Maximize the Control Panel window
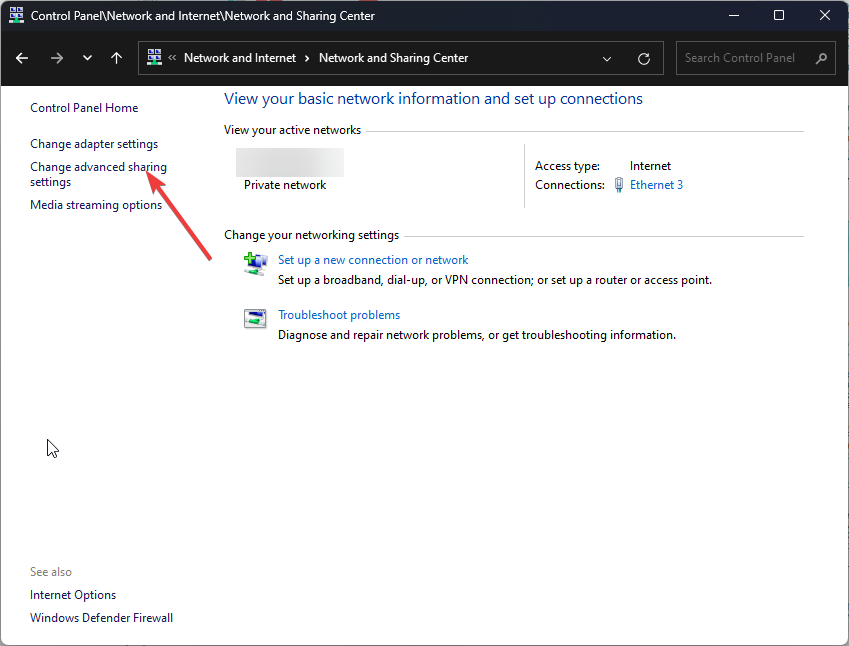 (779, 15)
